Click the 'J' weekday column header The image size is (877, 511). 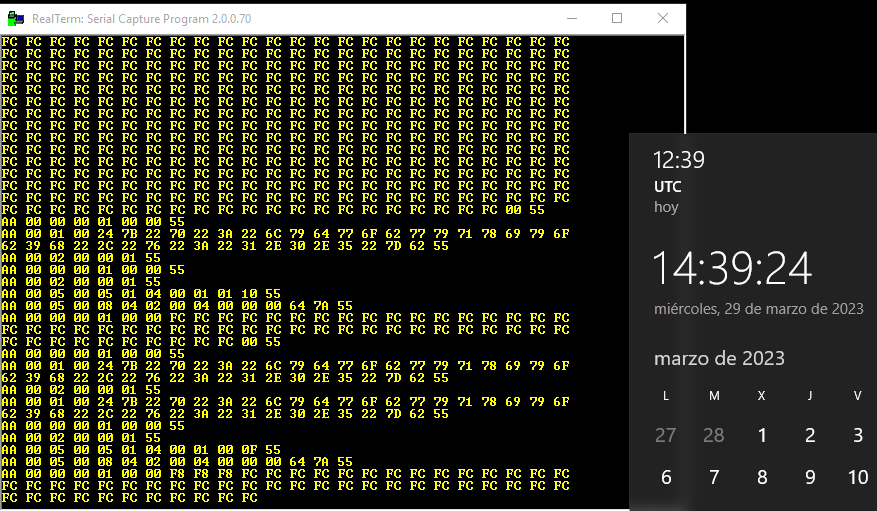click(x=809, y=396)
